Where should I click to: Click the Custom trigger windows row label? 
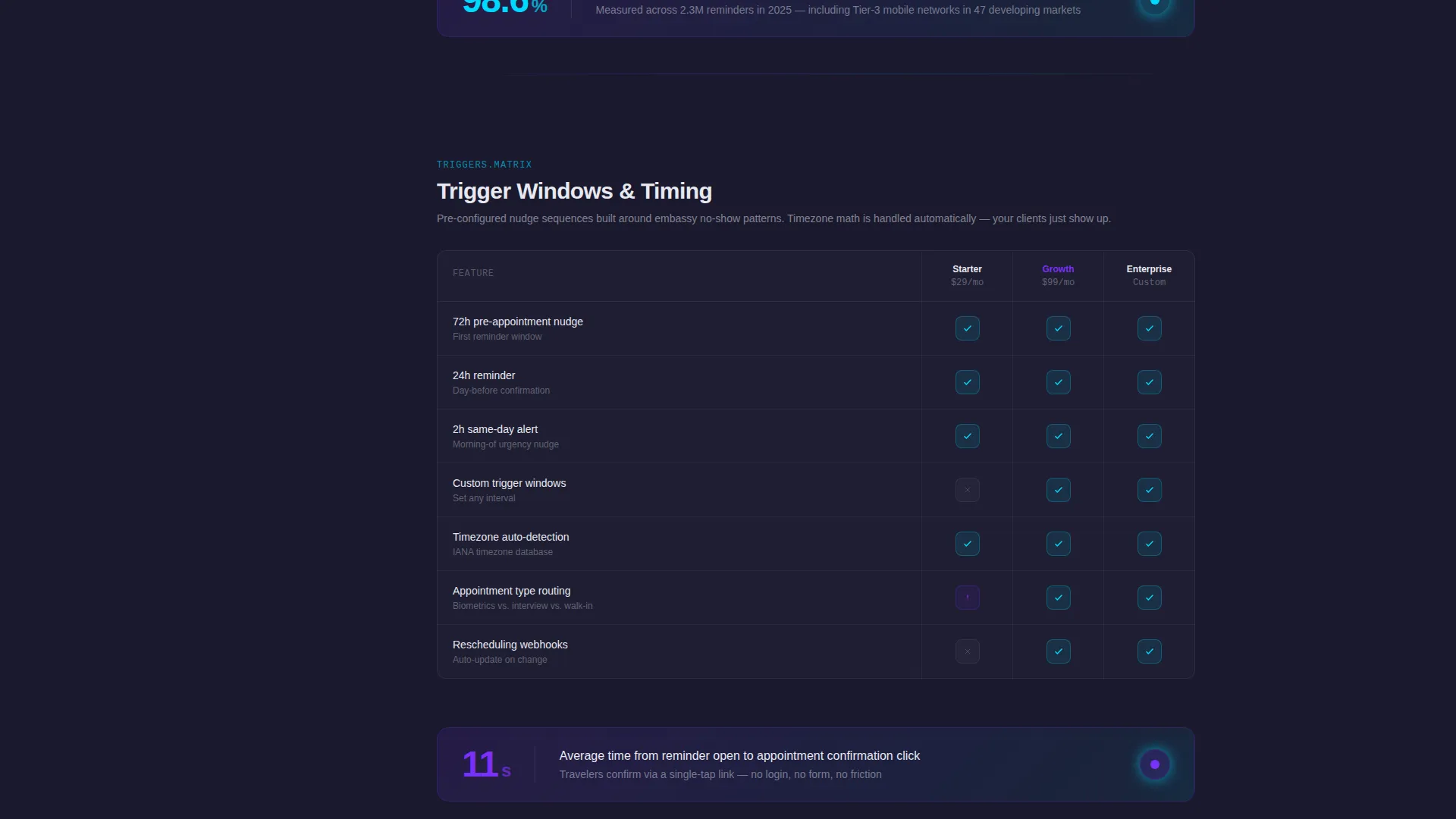click(x=509, y=483)
